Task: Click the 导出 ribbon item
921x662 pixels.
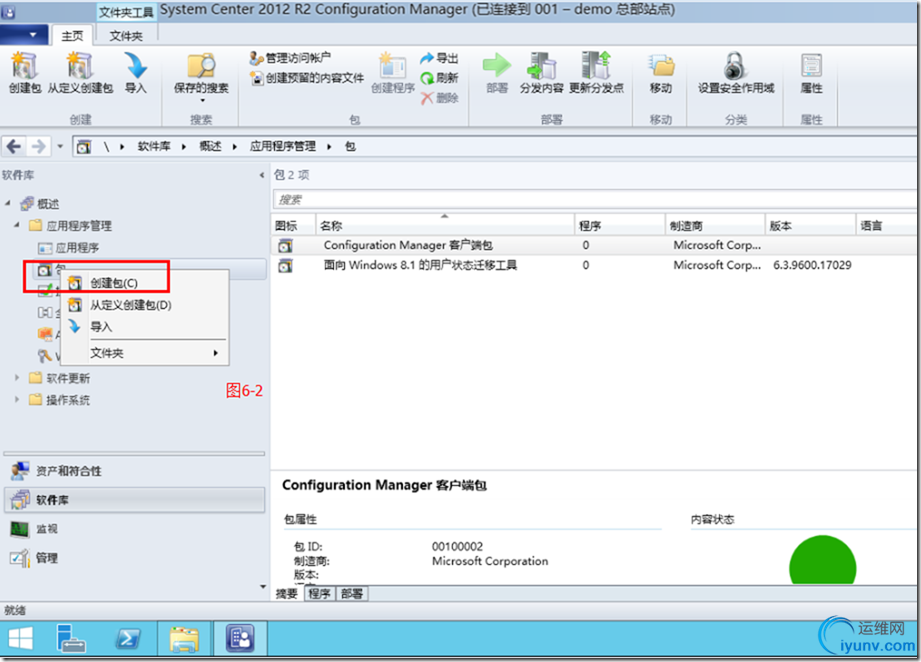Action: (439, 58)
